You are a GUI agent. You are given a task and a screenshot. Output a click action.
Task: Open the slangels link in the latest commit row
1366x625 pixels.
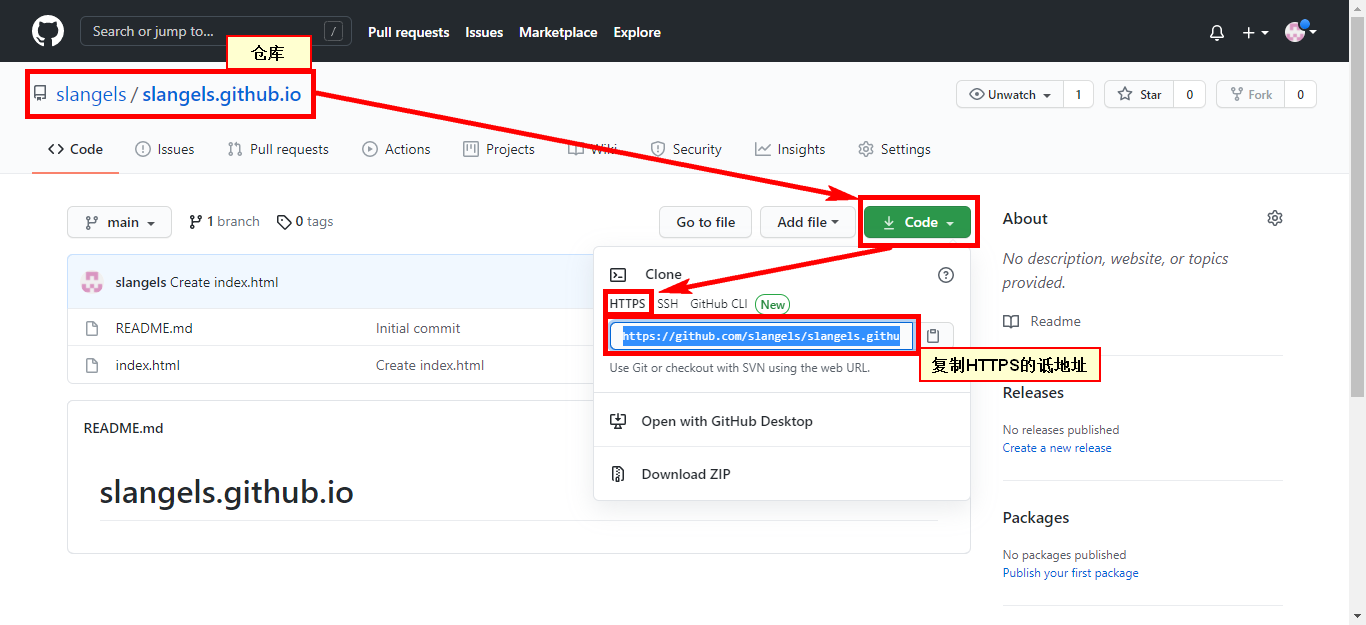(141, 282)
